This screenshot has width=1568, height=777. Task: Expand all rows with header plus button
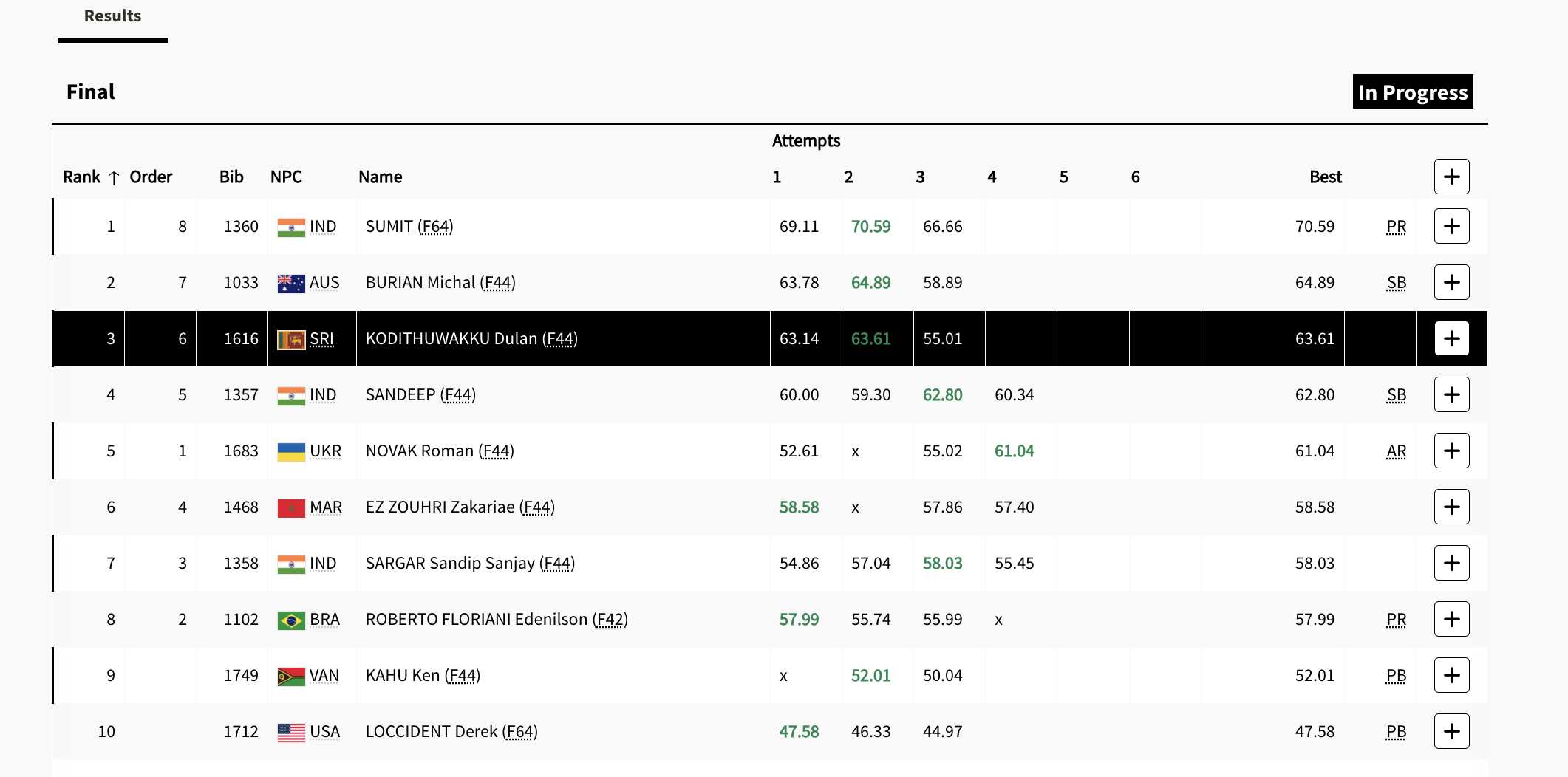point(1451,177)
